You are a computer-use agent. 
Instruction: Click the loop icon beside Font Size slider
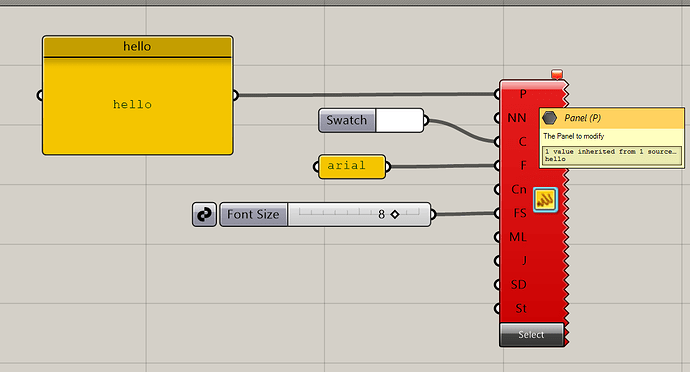204,214
